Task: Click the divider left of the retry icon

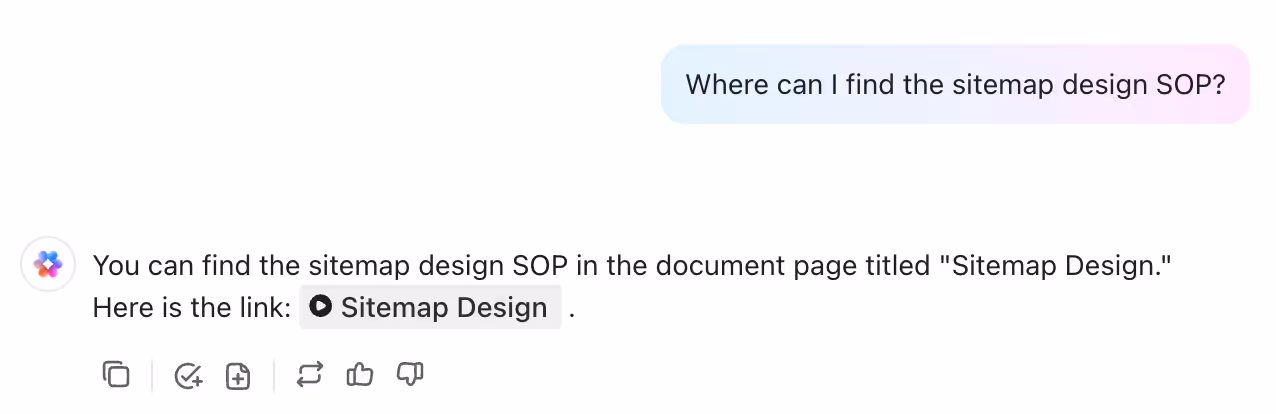Action: pyautogui.click(x=274, y=375)
